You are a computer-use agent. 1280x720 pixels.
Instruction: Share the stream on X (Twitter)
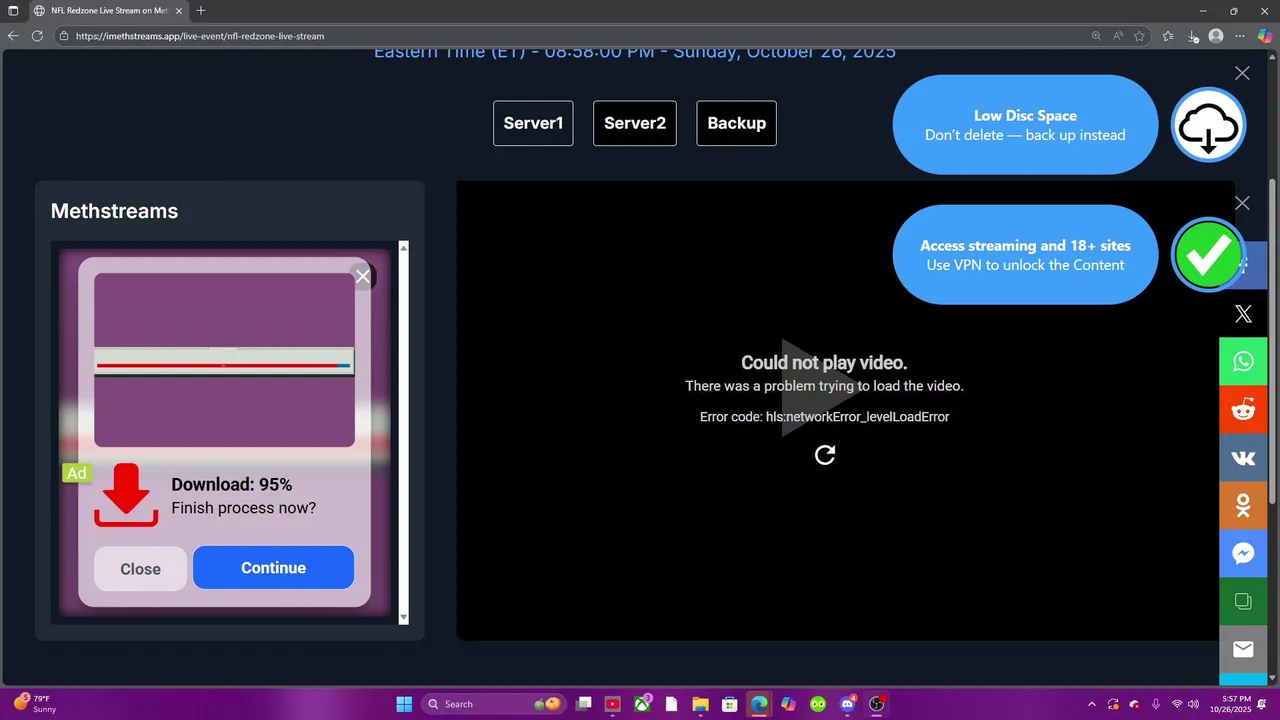pos(1243,314)
